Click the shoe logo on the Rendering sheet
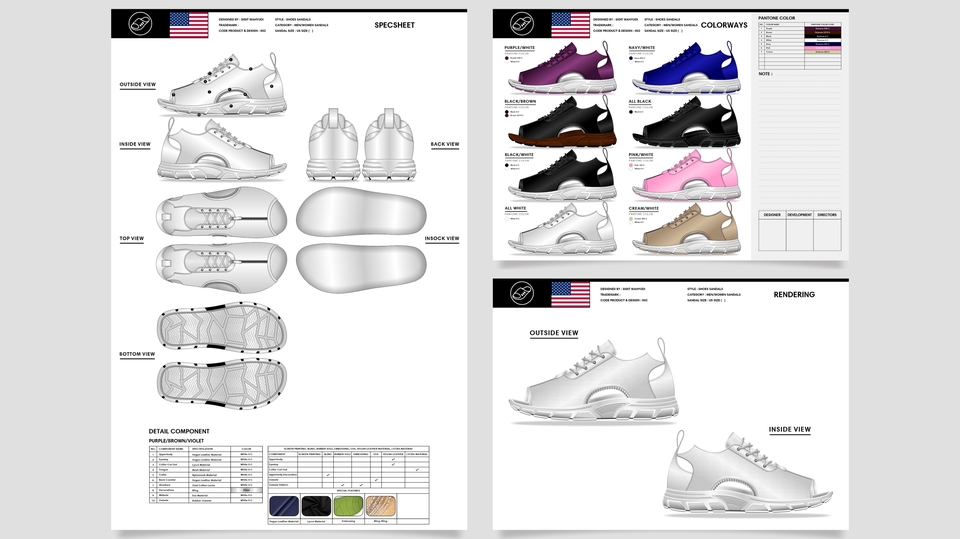Image resolution: width=960 pixels, height=539 pixels. 521,294
